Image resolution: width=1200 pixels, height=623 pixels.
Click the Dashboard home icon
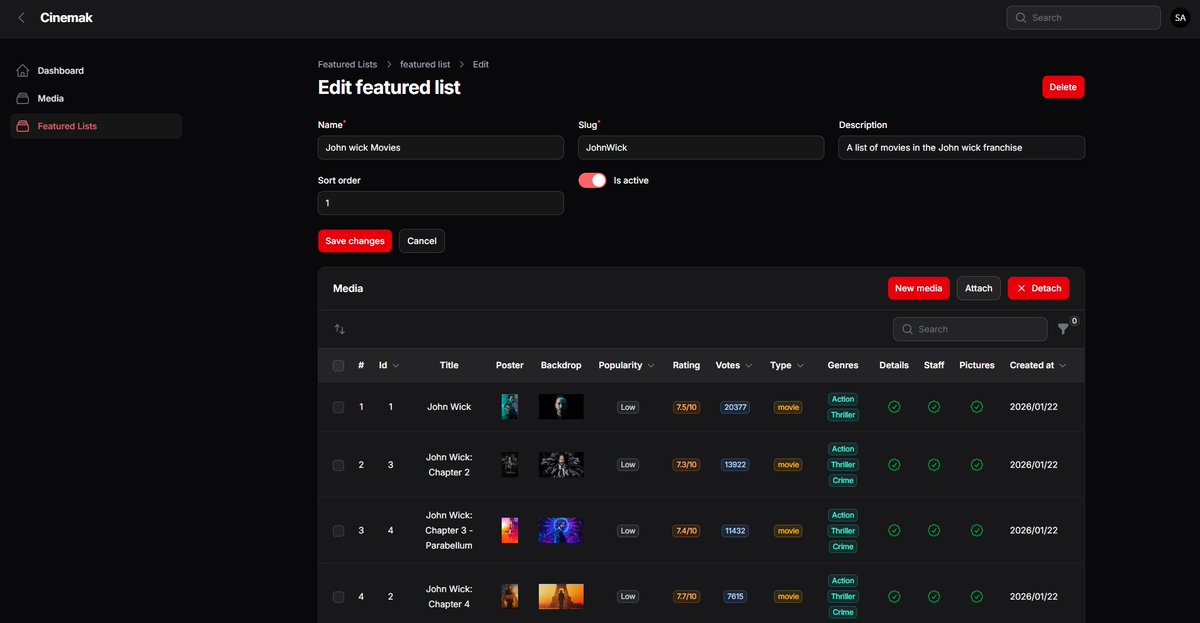tap(23, 71)
